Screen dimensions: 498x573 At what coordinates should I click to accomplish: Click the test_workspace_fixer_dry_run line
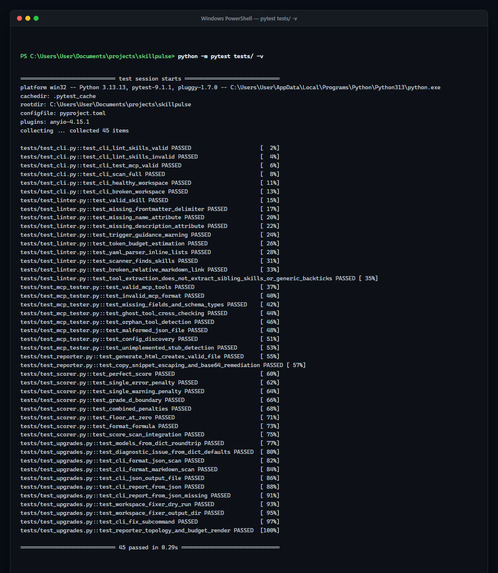point(150,504)
